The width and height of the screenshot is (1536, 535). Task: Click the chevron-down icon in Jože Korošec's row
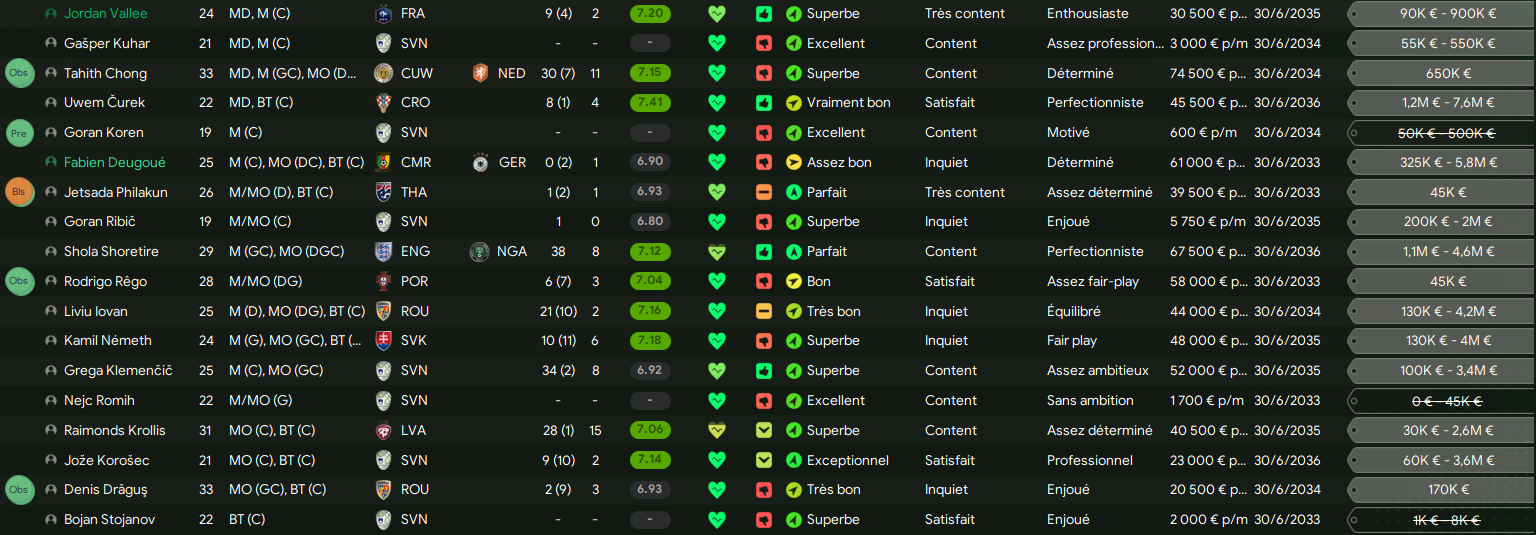click(x=764, y=461)
